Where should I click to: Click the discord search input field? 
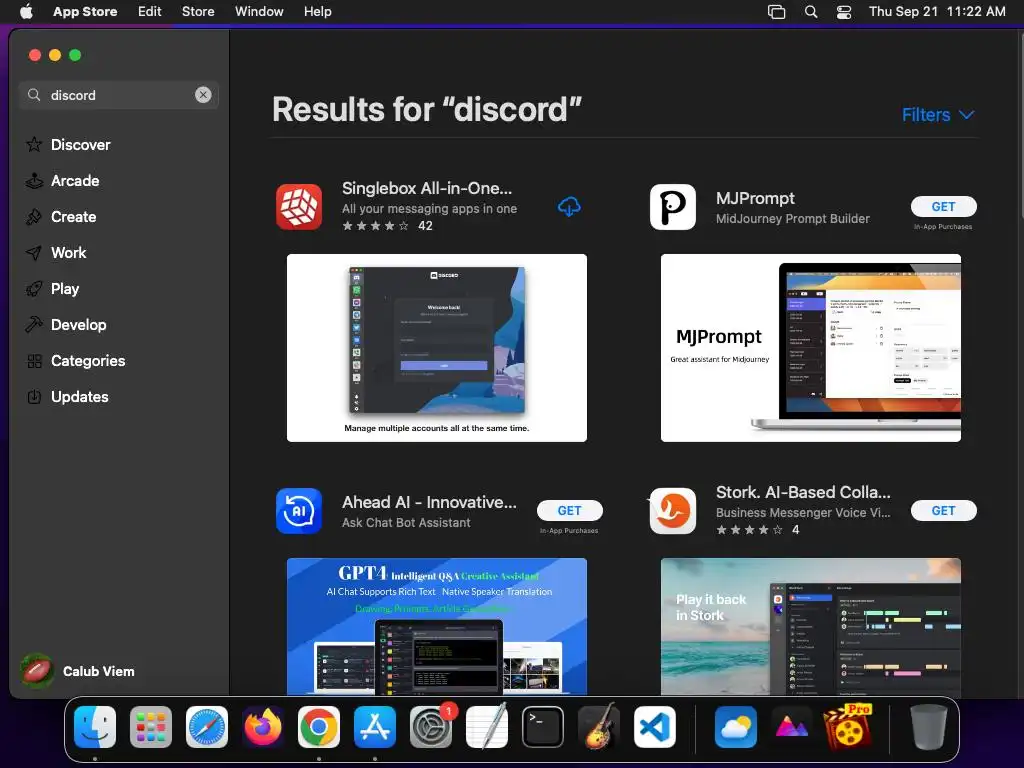pos(118,95)
